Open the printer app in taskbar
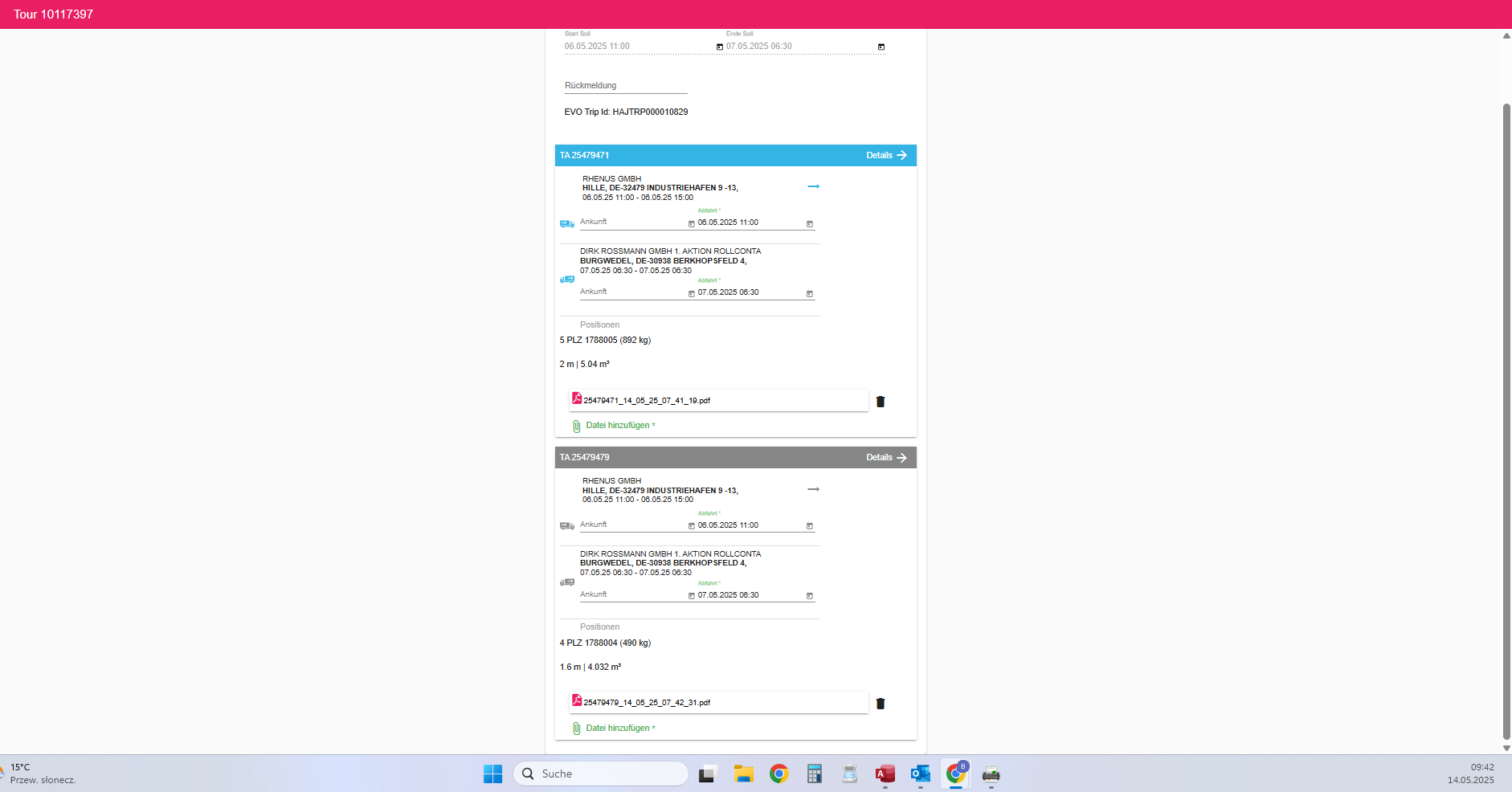The image size is (1512, 792). tap(991, 774)
